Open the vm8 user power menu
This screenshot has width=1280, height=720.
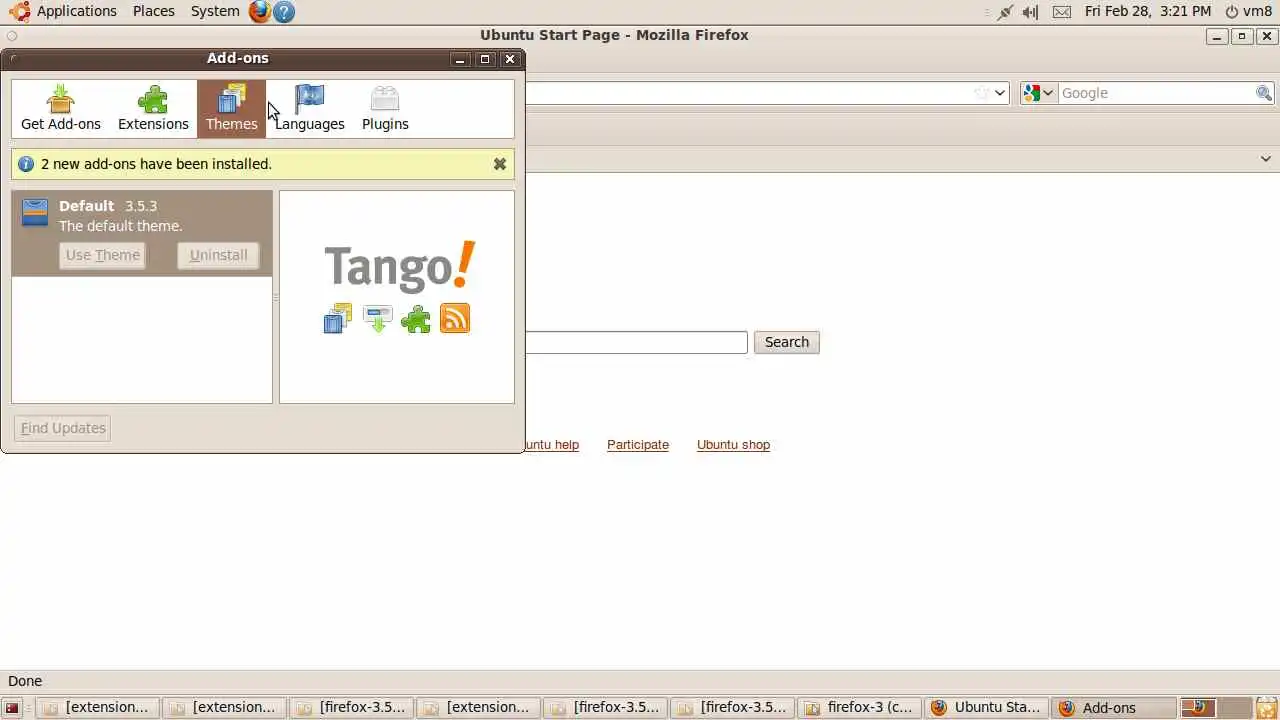coord(1248,11)
